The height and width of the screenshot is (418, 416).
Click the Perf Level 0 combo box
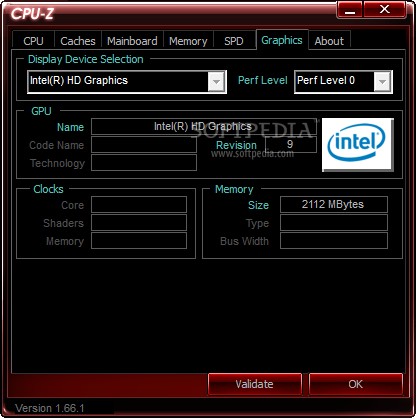343,82
